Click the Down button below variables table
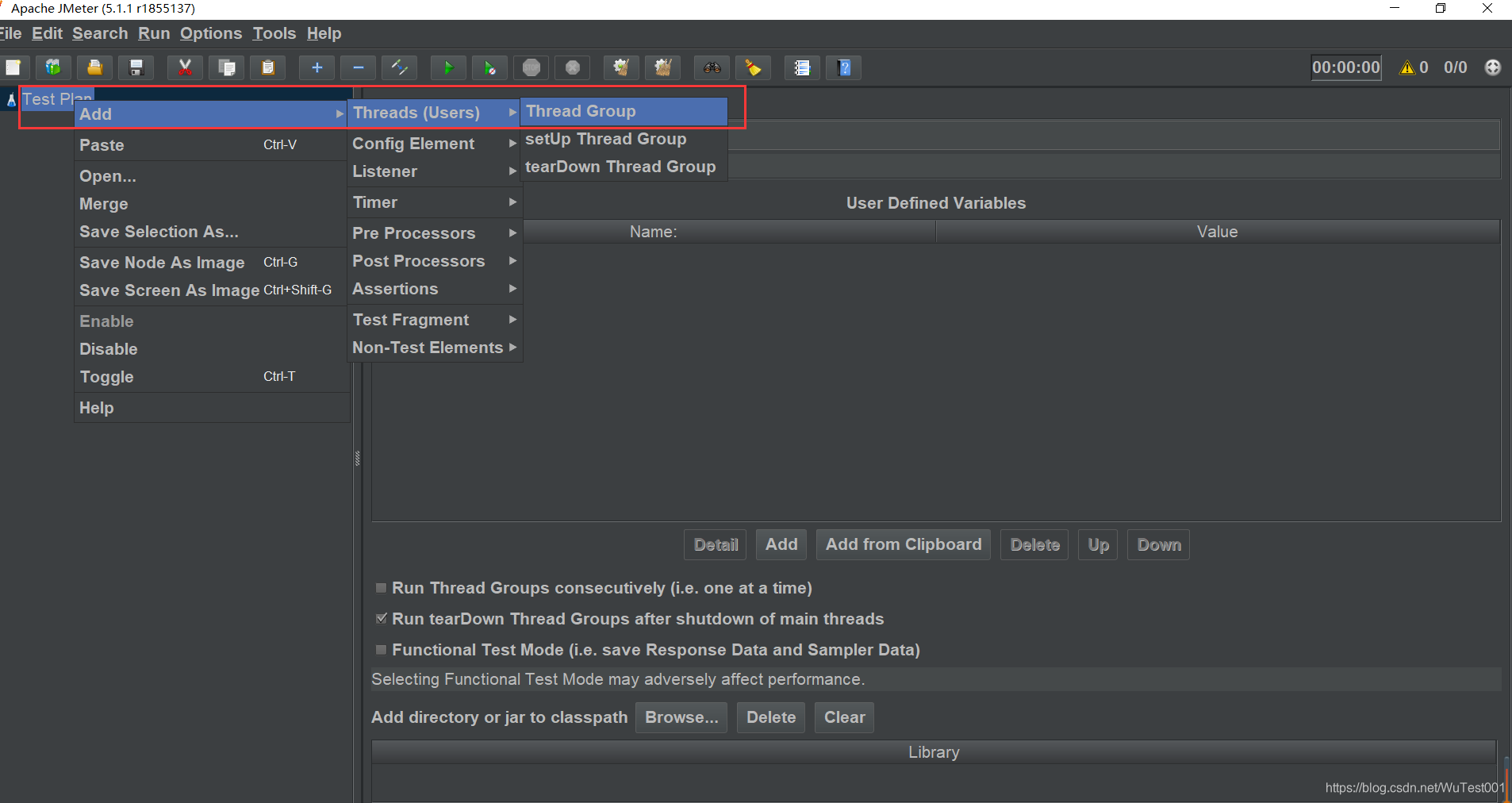The image size is (1512, 803). 1159,544
